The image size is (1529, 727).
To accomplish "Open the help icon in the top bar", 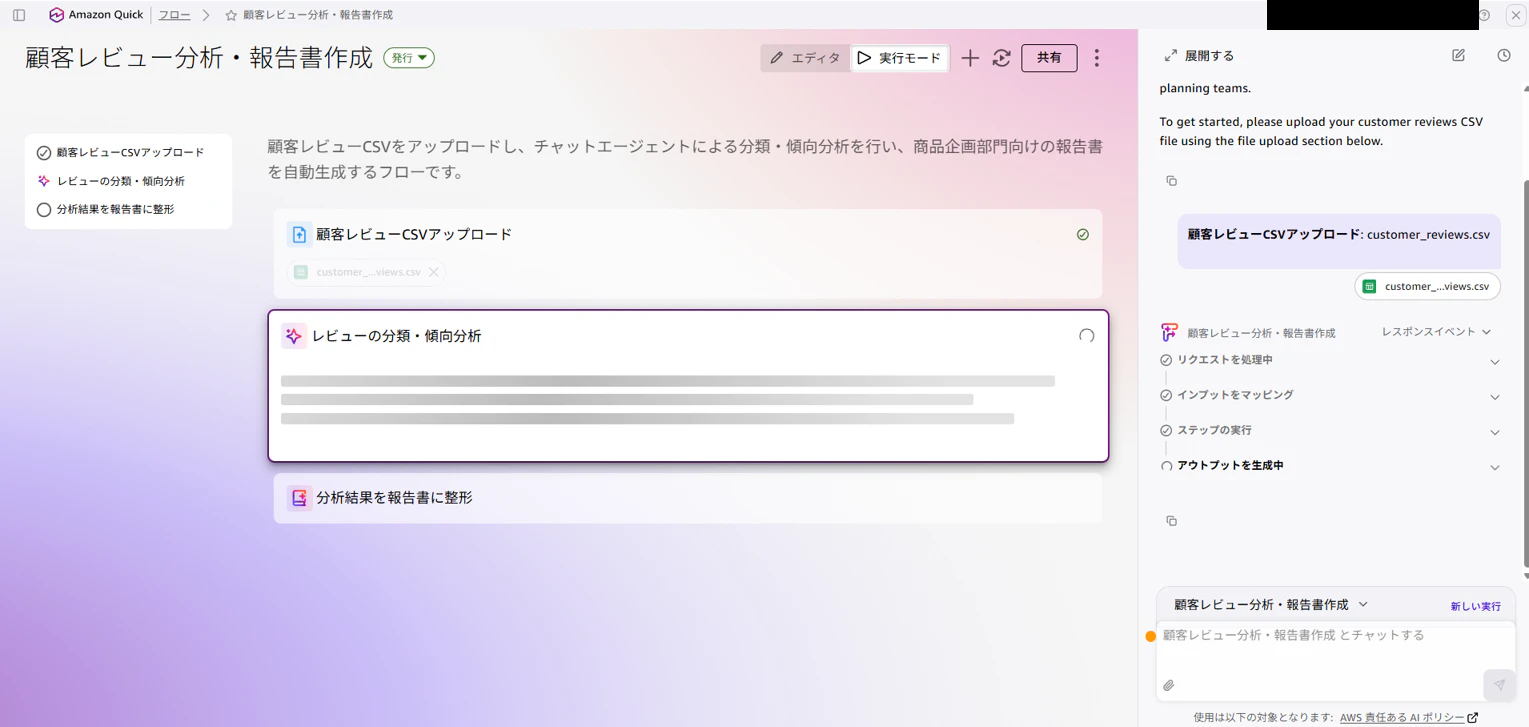I will point(1484,15).
